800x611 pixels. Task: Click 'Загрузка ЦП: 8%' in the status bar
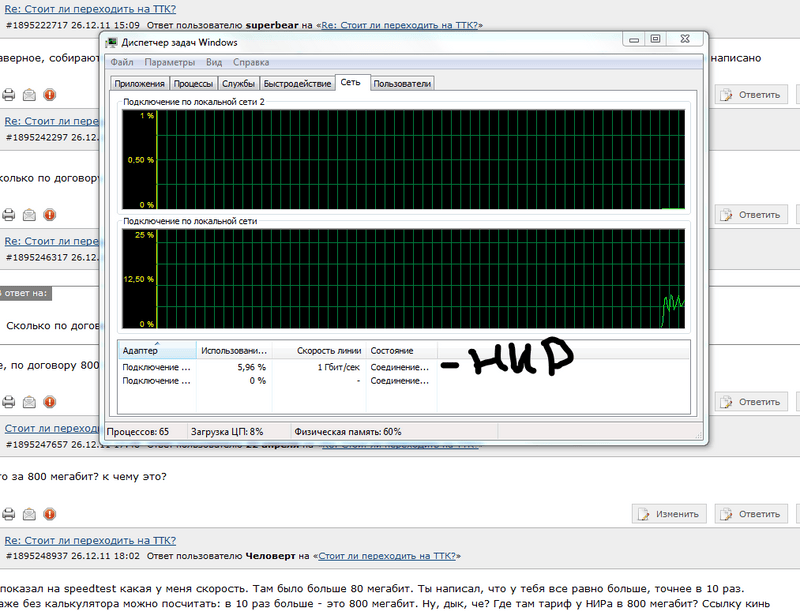[x=227, y=431]
